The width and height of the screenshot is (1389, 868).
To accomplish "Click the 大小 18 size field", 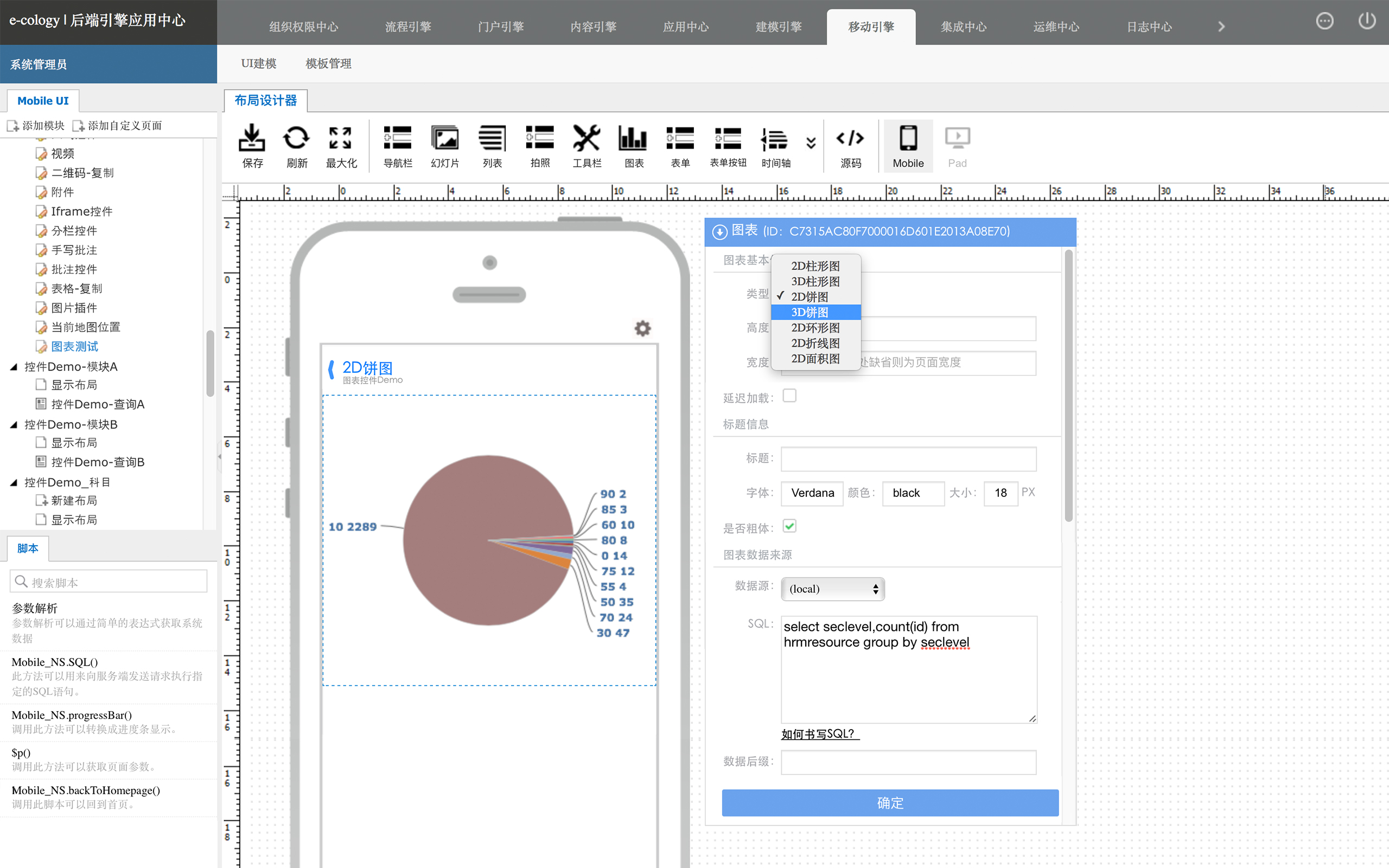I will 1001,493.
